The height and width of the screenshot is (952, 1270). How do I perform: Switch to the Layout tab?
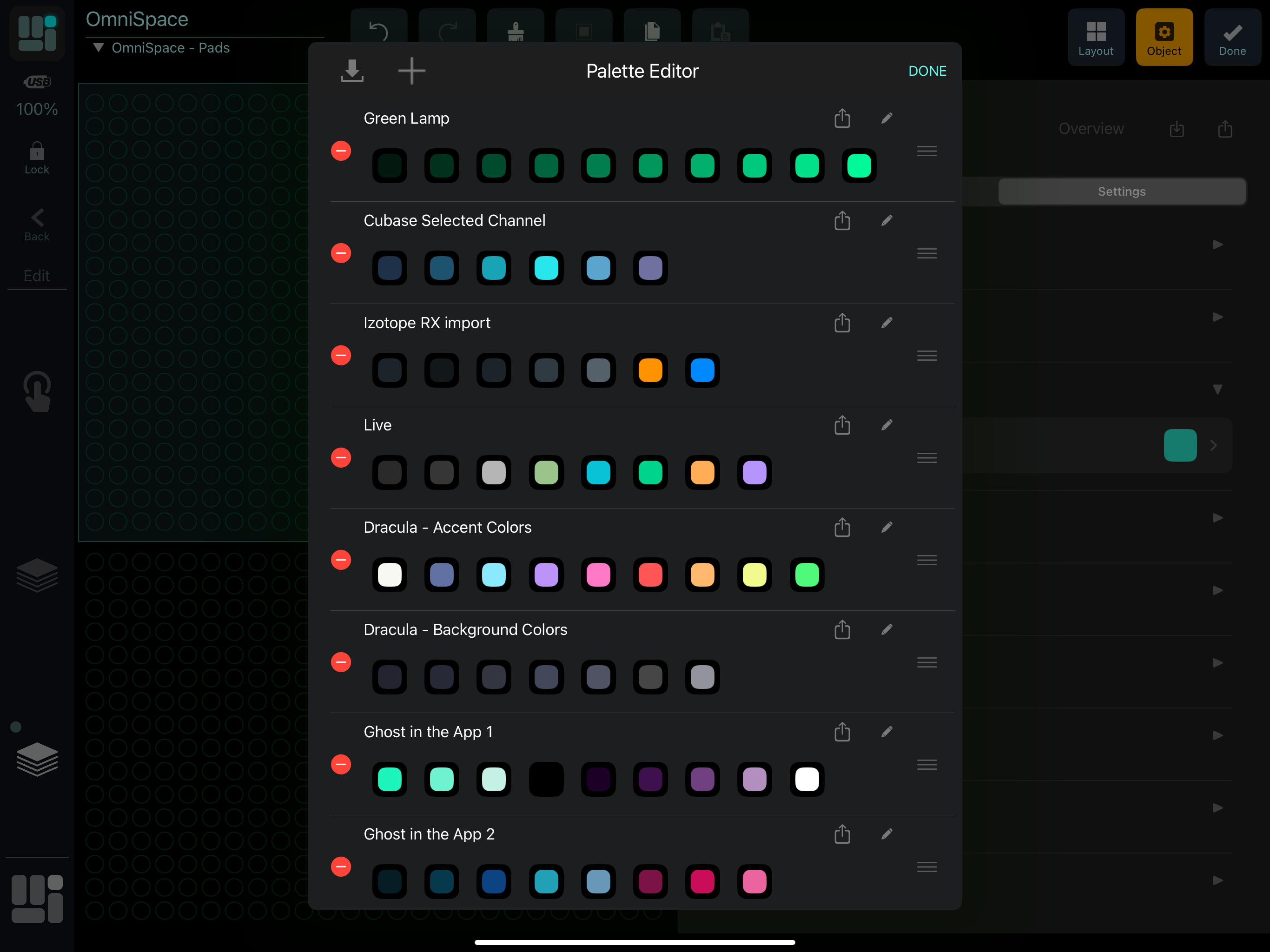pos(1096,37)
